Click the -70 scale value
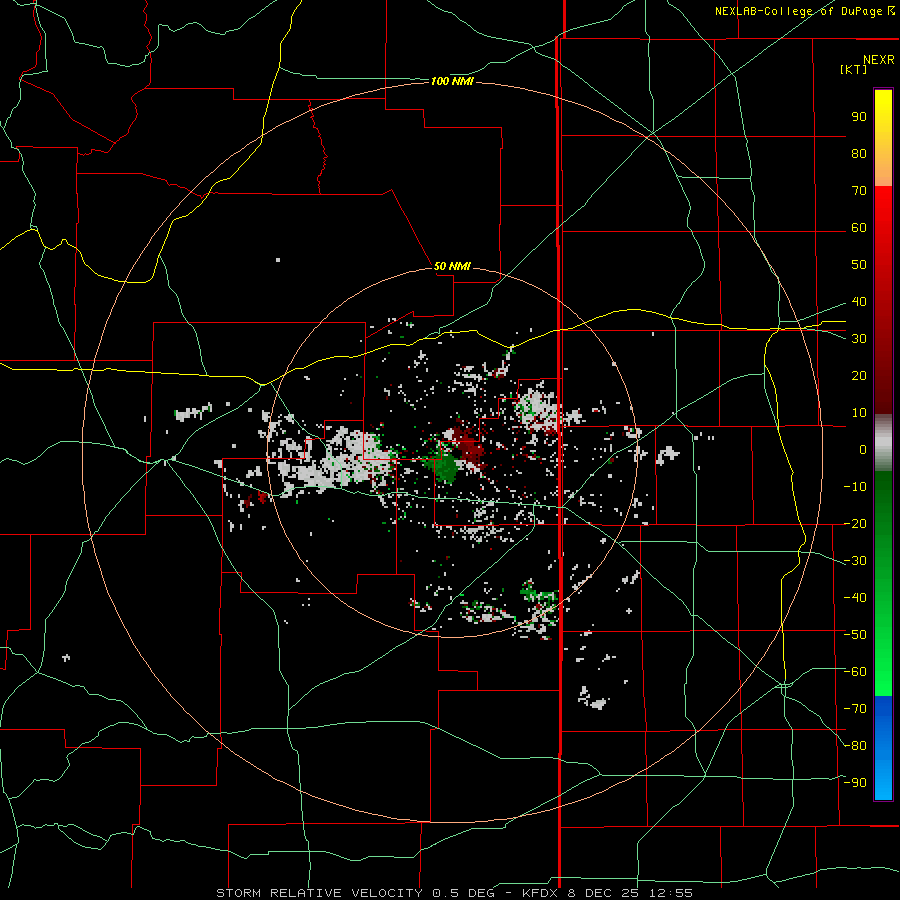This screenshot has height=900, width=900. pyautogui.click(x=855, y=709)
